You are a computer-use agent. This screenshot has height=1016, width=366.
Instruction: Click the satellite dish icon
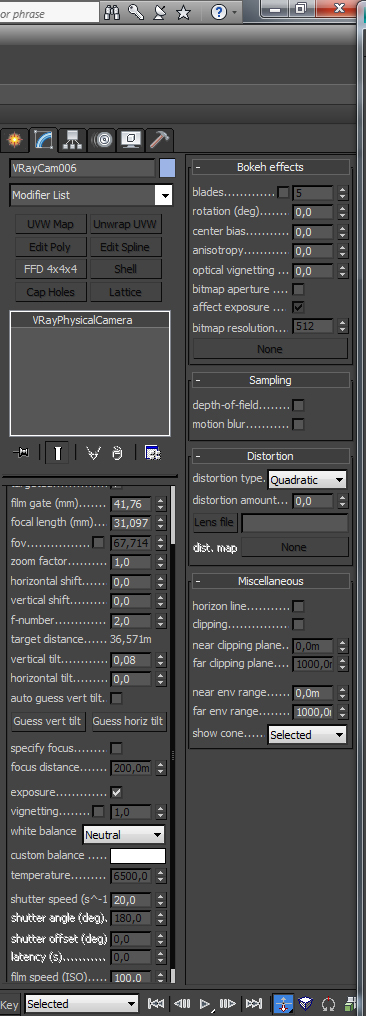point(160,12)
